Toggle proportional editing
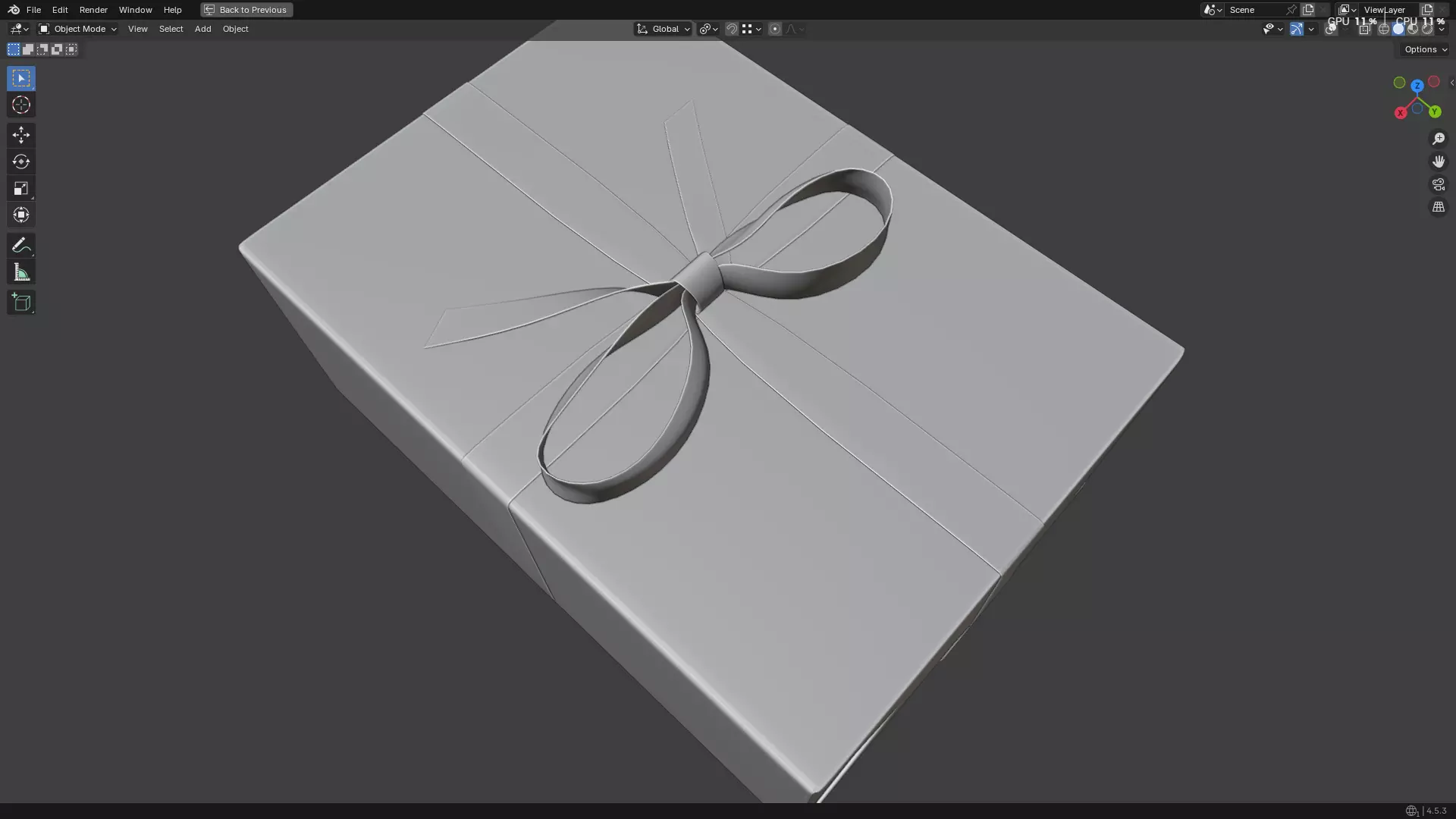Viewport: 1456px width, 819px height. tap(775, 29)
